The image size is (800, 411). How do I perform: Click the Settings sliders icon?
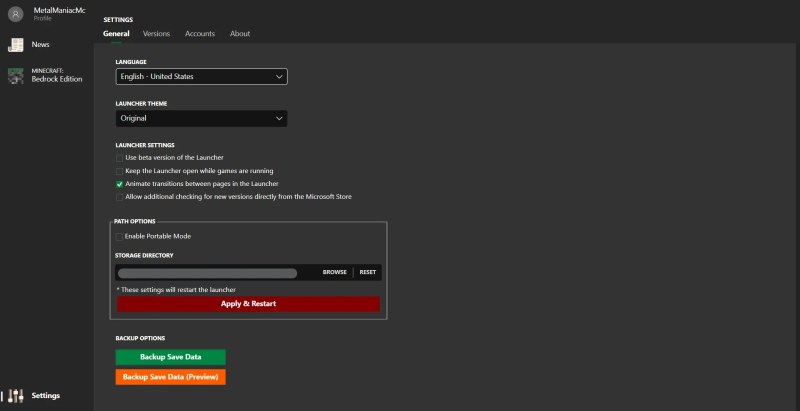pyautogui.click(x=16, y=396)
